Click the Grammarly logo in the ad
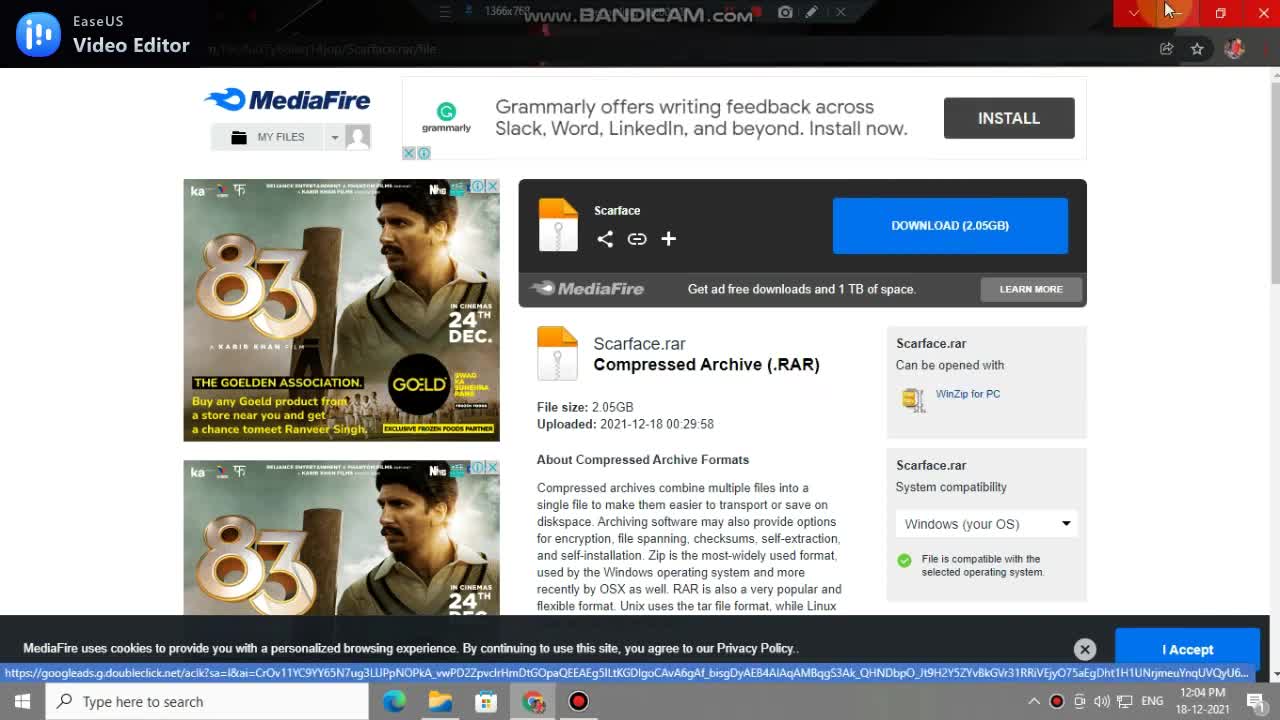 (x=446, y=117)
